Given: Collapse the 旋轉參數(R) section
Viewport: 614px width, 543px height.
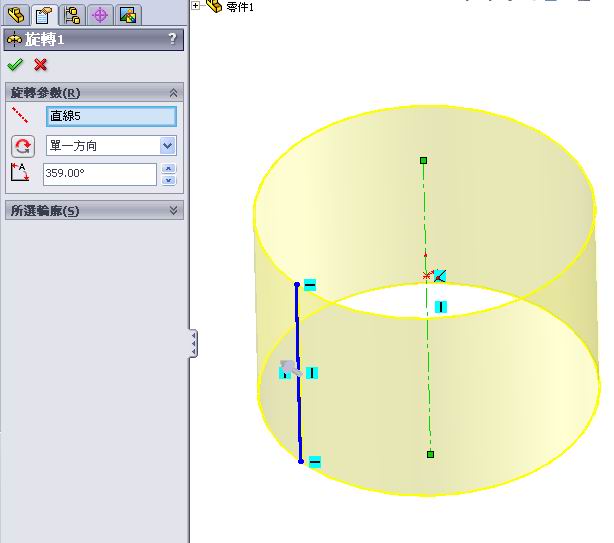Looking at the screenshot, I should pyautogui.click(x=173, y=93).
